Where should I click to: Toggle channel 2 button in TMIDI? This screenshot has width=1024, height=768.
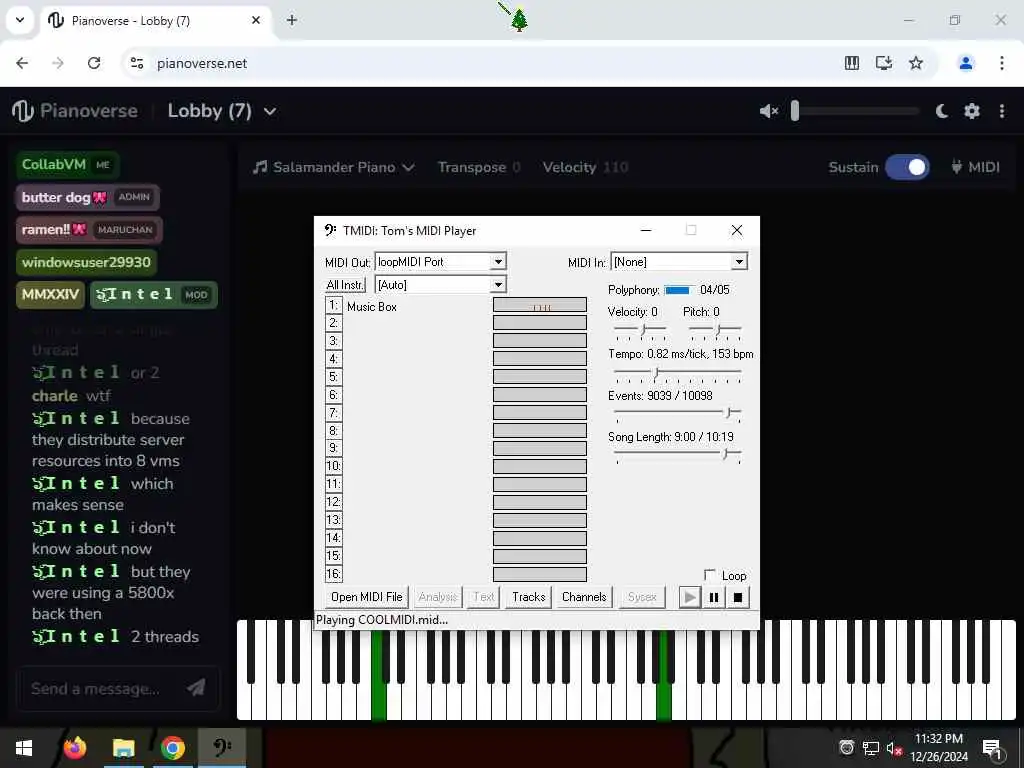coord(333,323)
